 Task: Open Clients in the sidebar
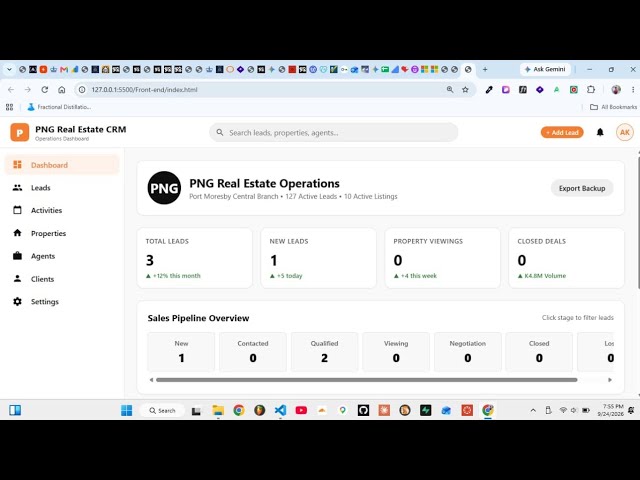[62, 279]
